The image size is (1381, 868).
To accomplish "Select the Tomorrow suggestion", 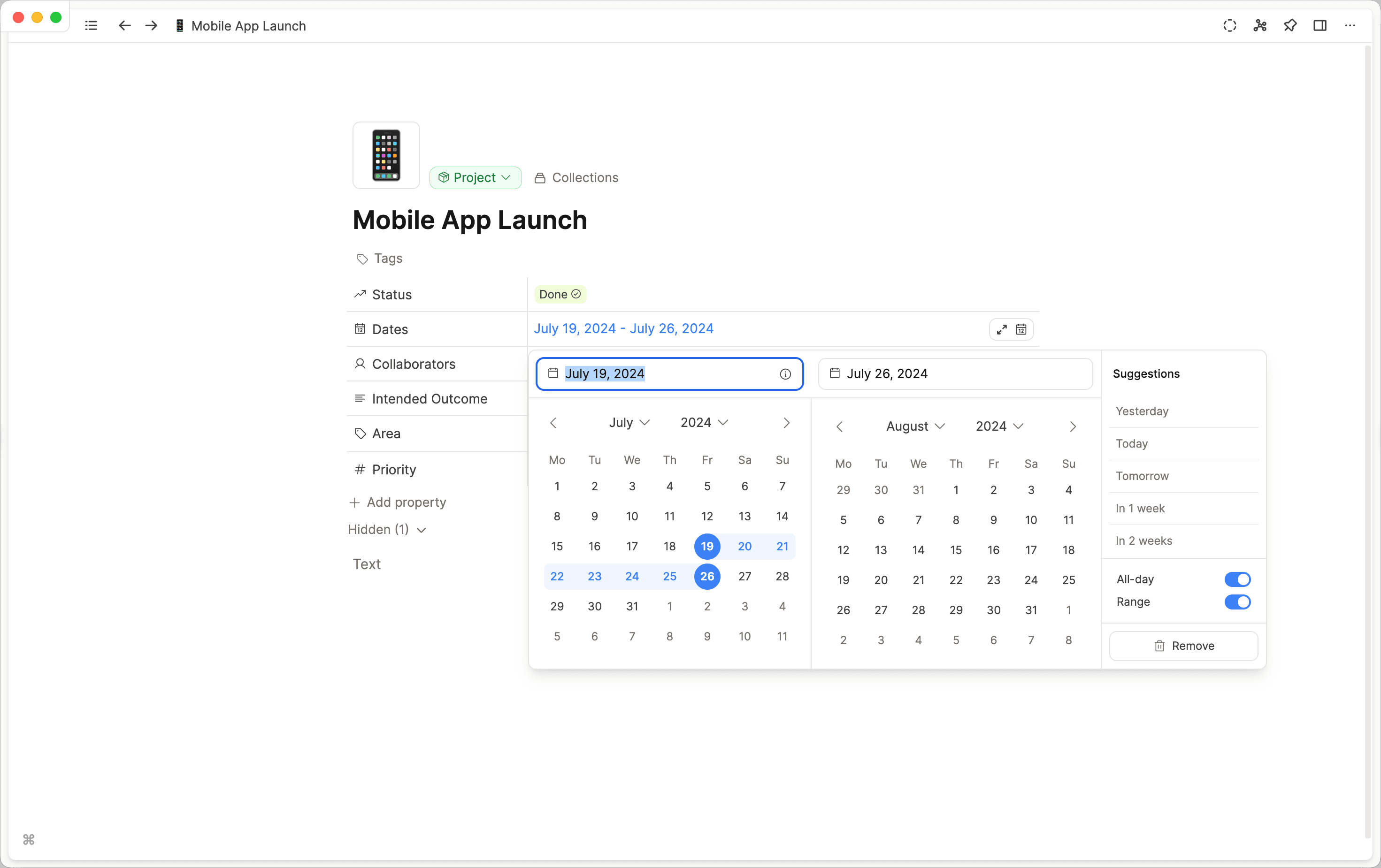I will coord(1142,476).
